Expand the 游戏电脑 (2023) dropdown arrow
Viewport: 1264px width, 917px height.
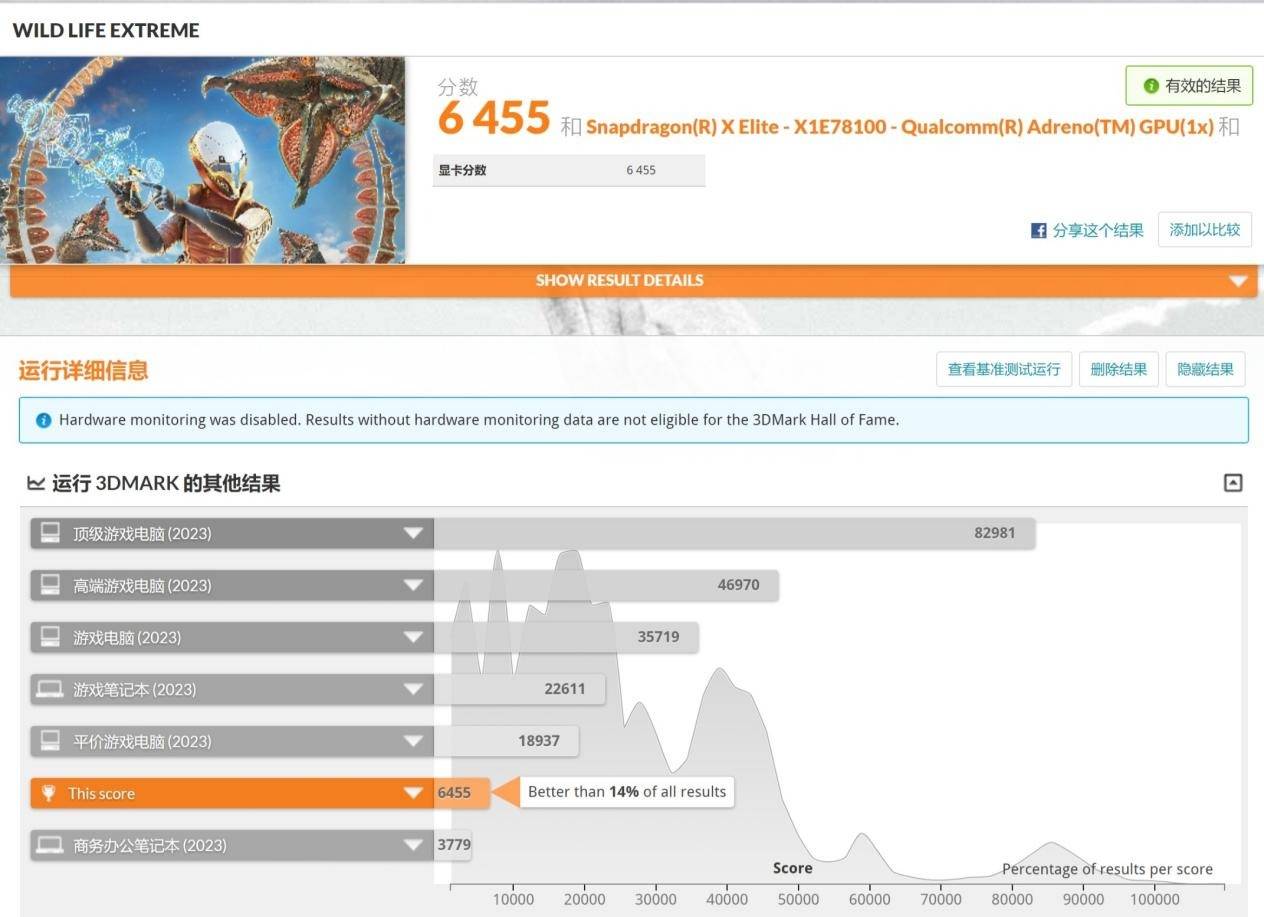413,637
